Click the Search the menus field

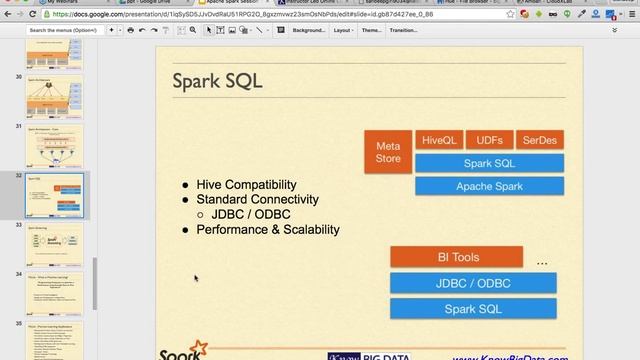65,30
